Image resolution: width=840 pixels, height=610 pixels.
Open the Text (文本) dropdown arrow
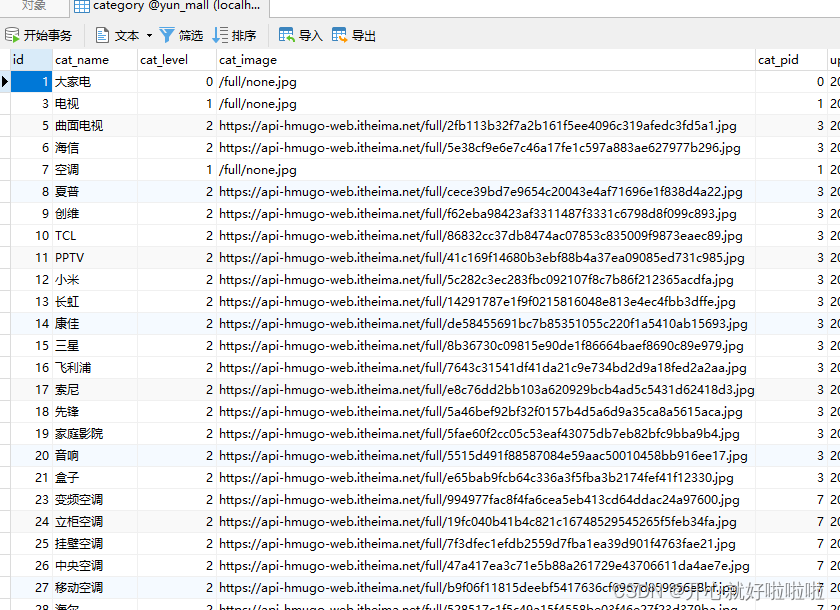[x=149, y=36]
